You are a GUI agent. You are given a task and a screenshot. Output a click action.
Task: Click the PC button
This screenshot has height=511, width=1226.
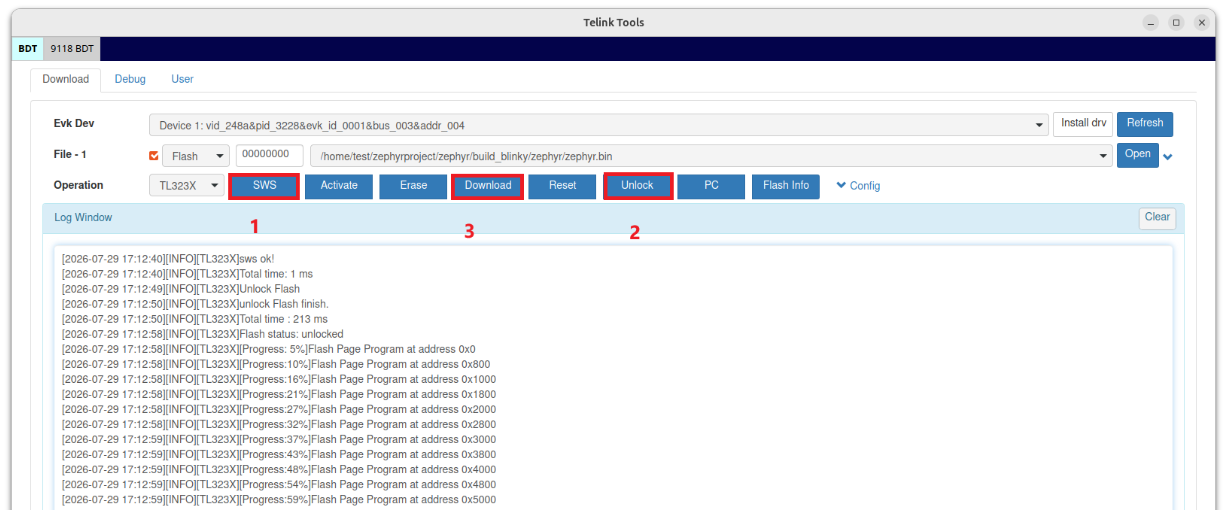point(711,186)
